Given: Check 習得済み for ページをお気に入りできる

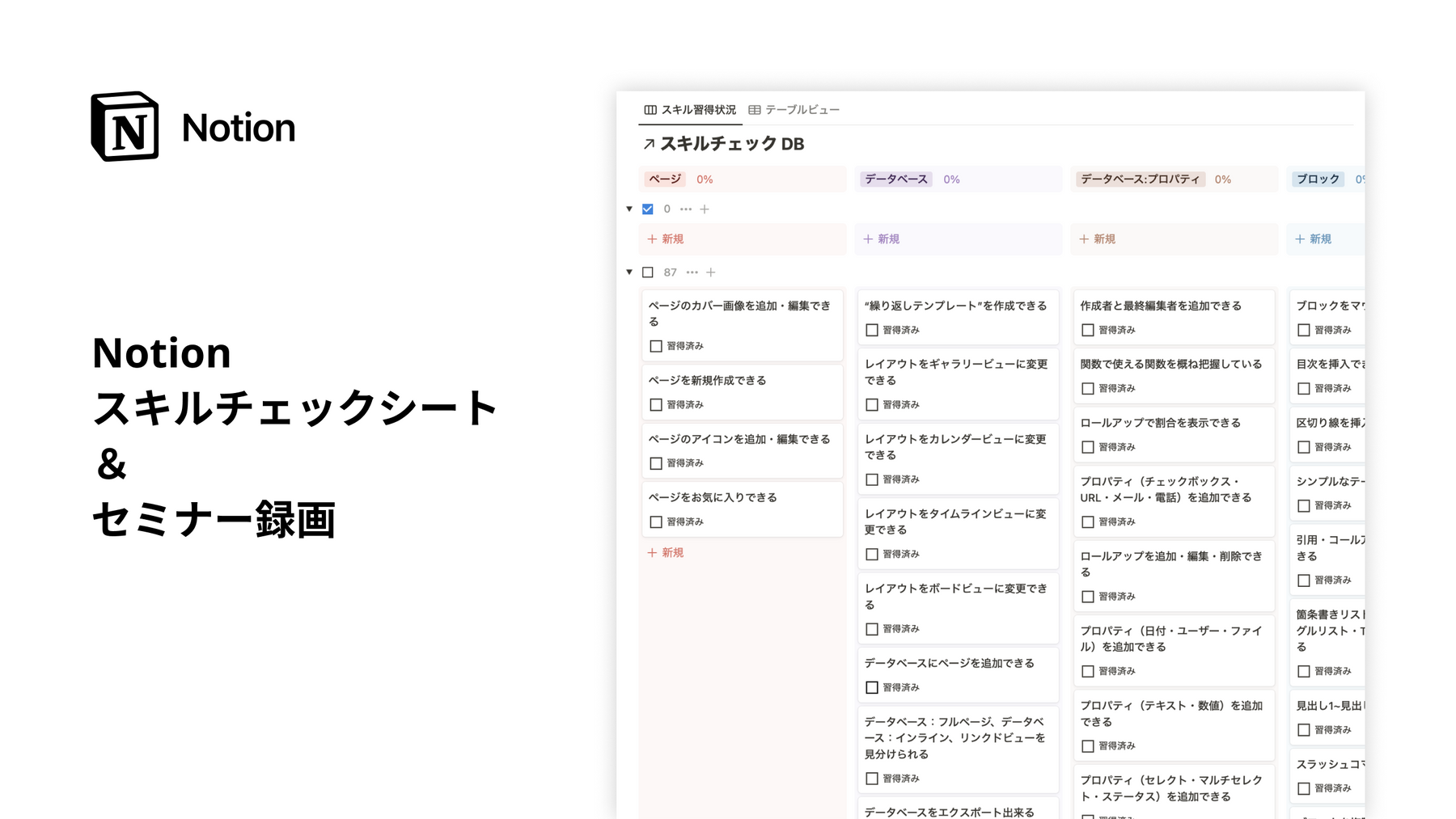Looking at the screenshot, I should tap(656, 522).
